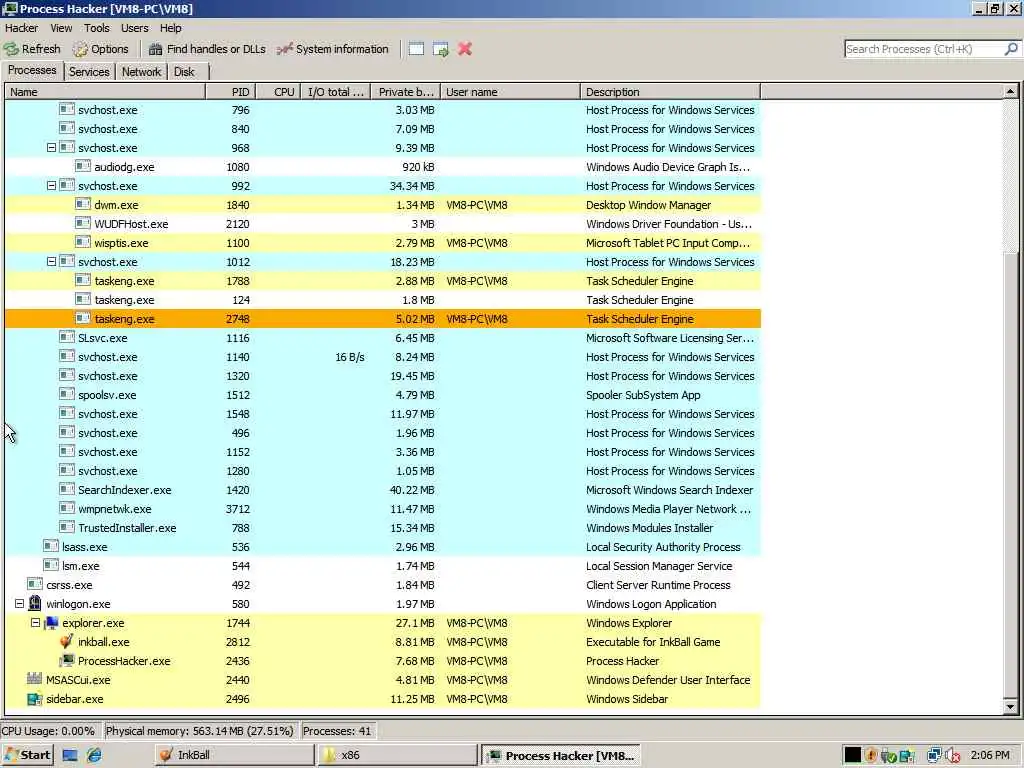
Task: Collapse the svchost.exe 992 tree node
Action: (x=51, y=185)
